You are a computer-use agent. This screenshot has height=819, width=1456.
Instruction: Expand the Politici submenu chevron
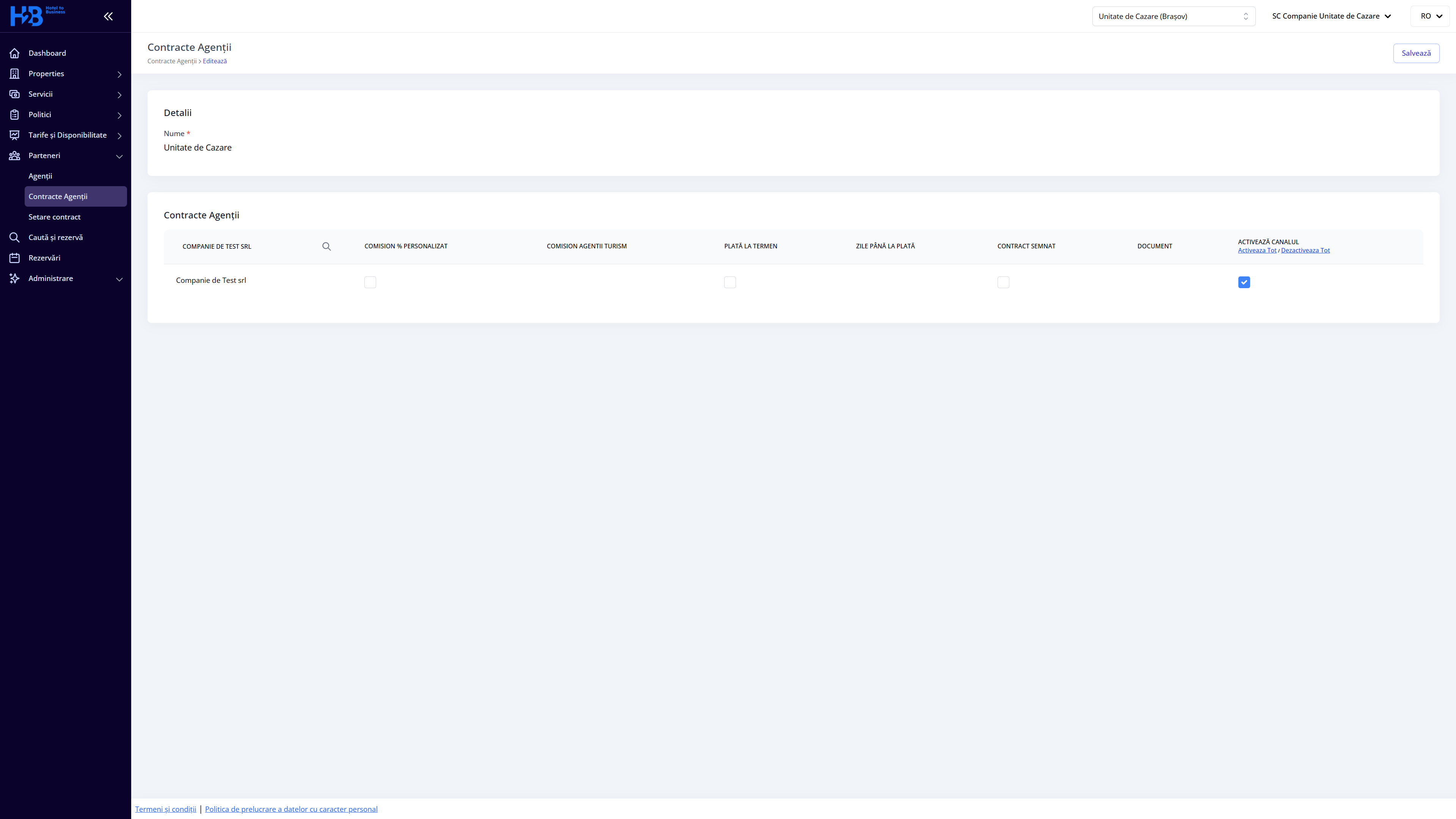click(x=119, y=115)
